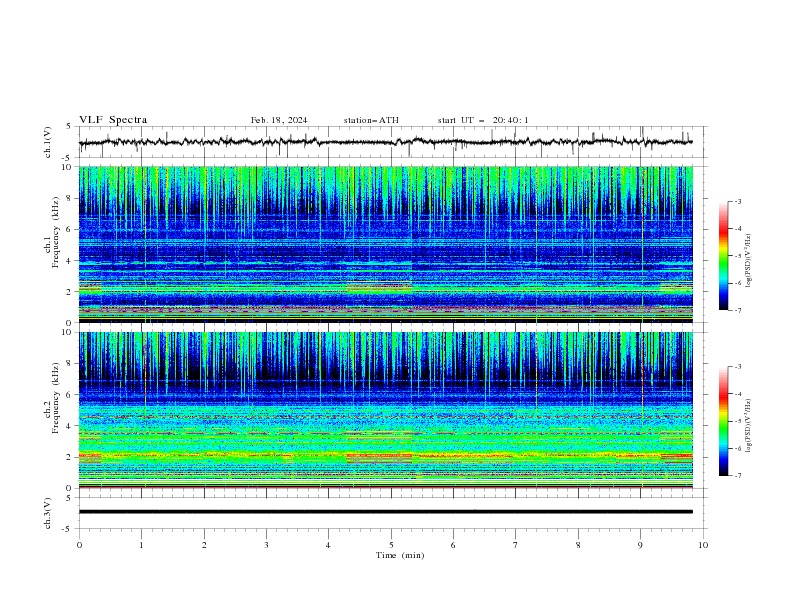The width and height of the screenshot is (792, 612).
Task: Click time axis tick label '10'
Action: point(703,545)
